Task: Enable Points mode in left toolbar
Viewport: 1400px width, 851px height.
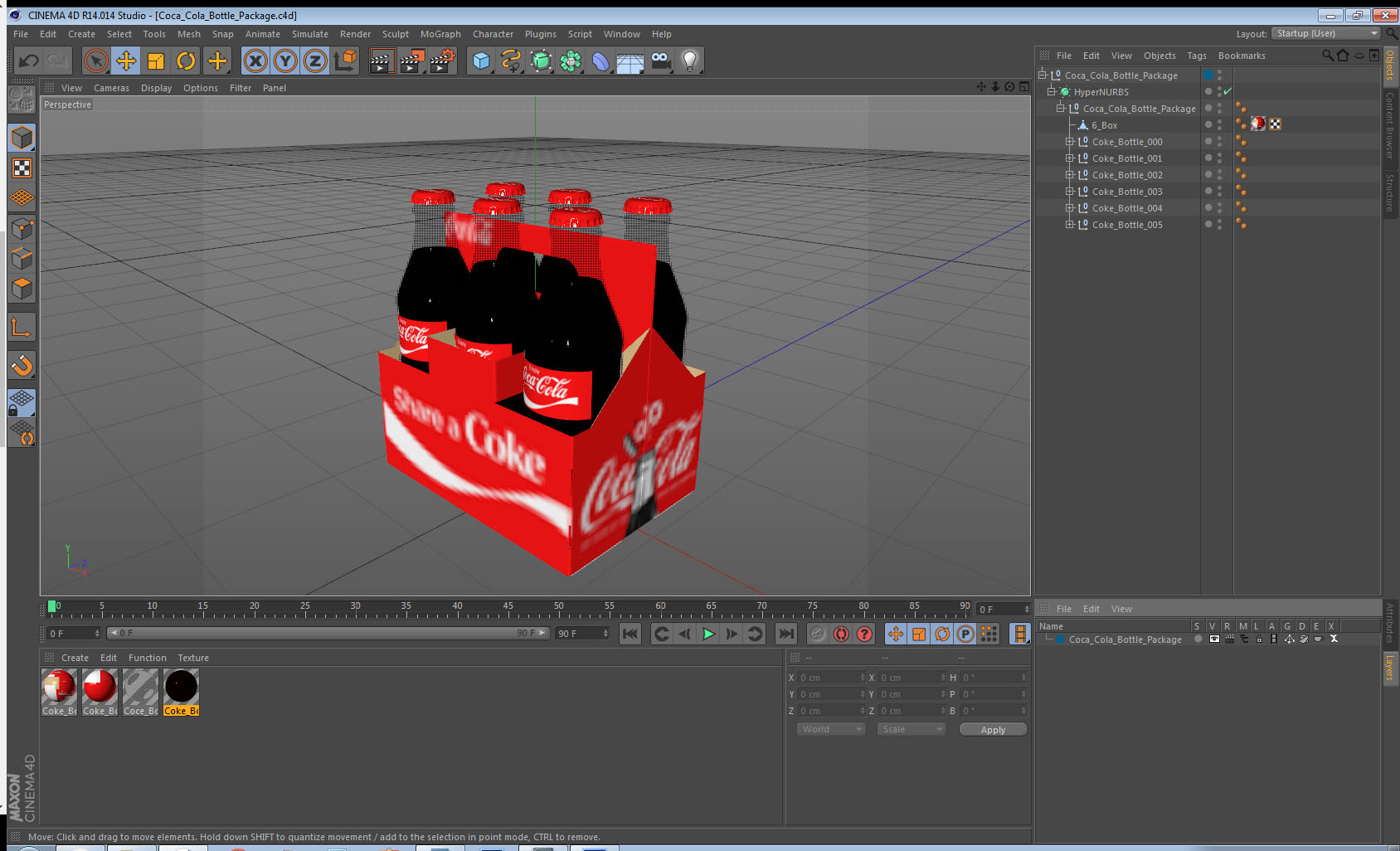Action: (22, 228)
